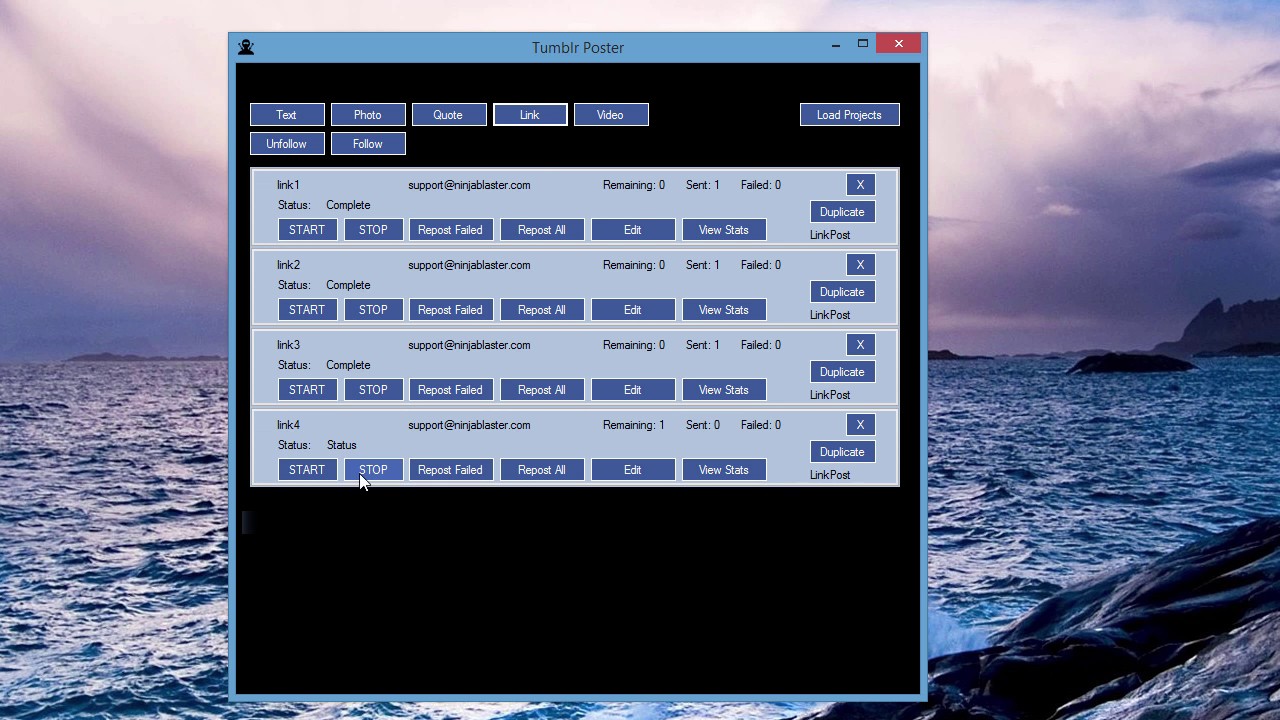
Task: Stop the link3 project
Action: 373,390
